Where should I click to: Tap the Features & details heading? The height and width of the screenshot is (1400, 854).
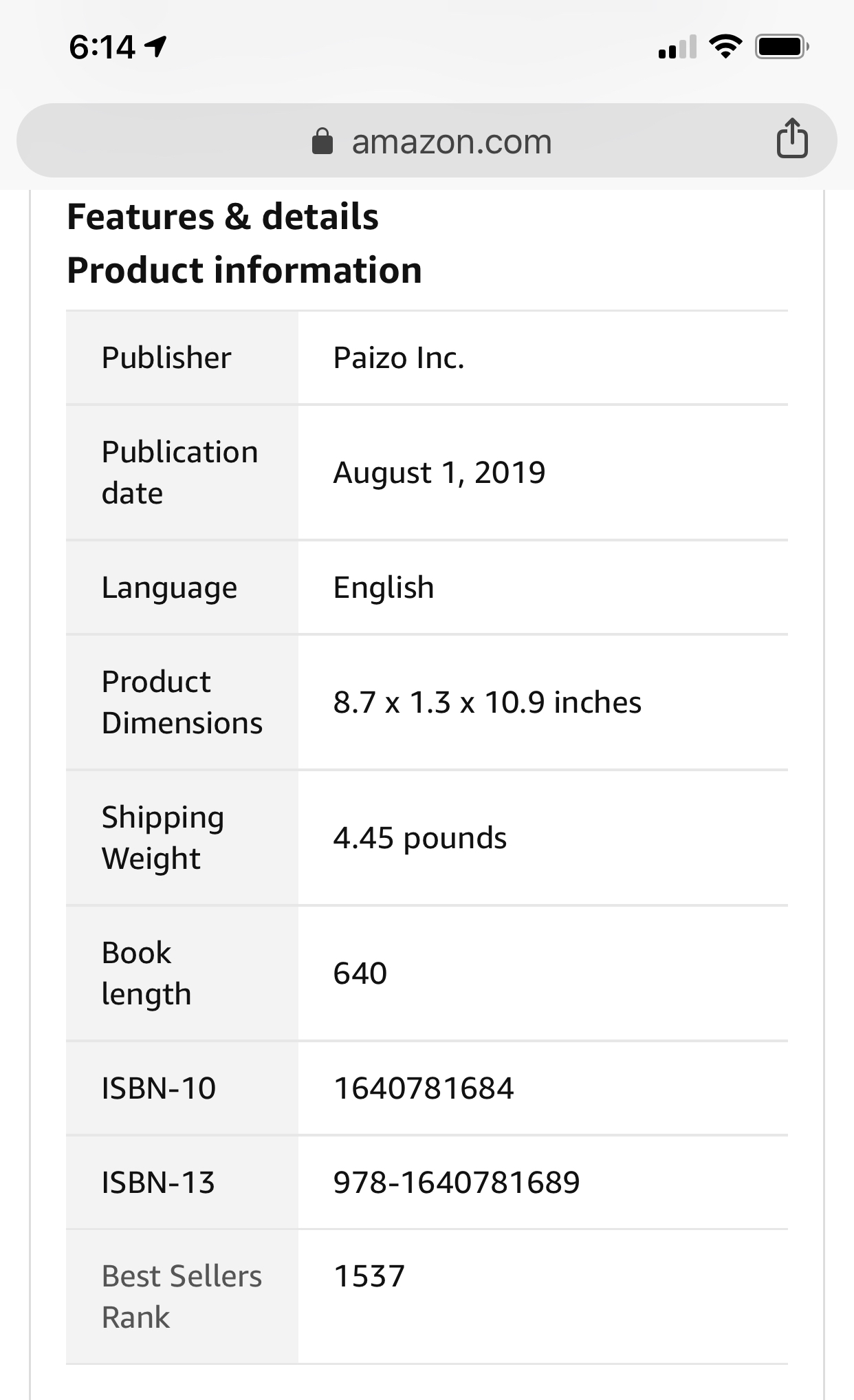pyautogui.click(x=223, y=217)
